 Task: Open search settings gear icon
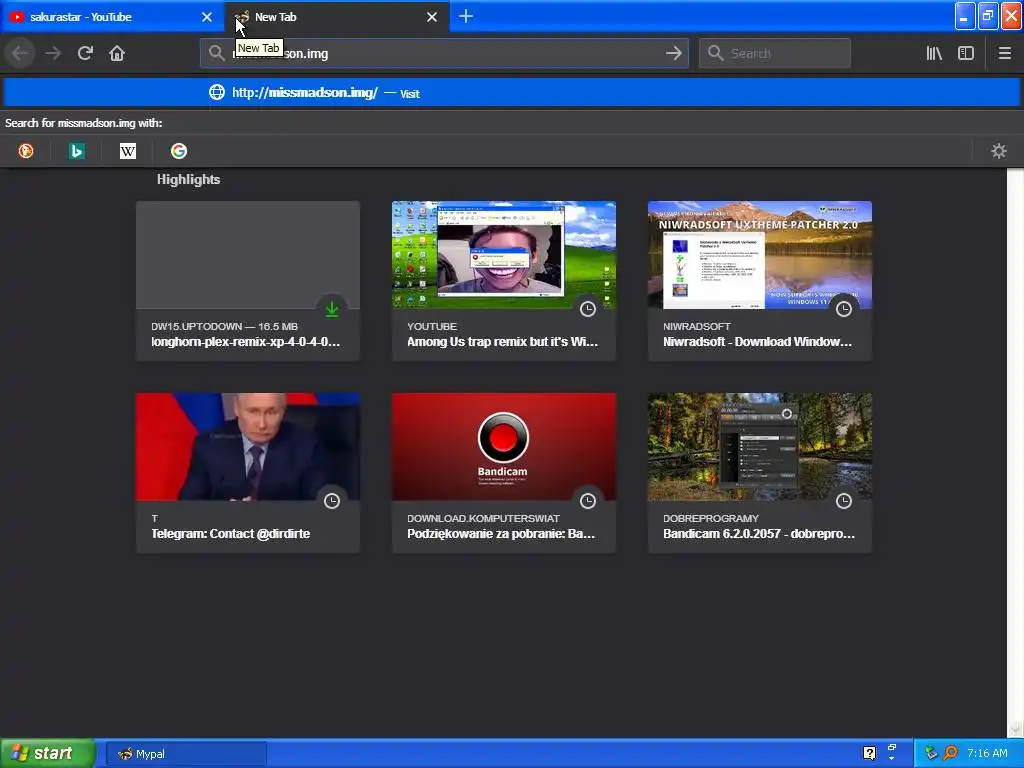[999, 152]
